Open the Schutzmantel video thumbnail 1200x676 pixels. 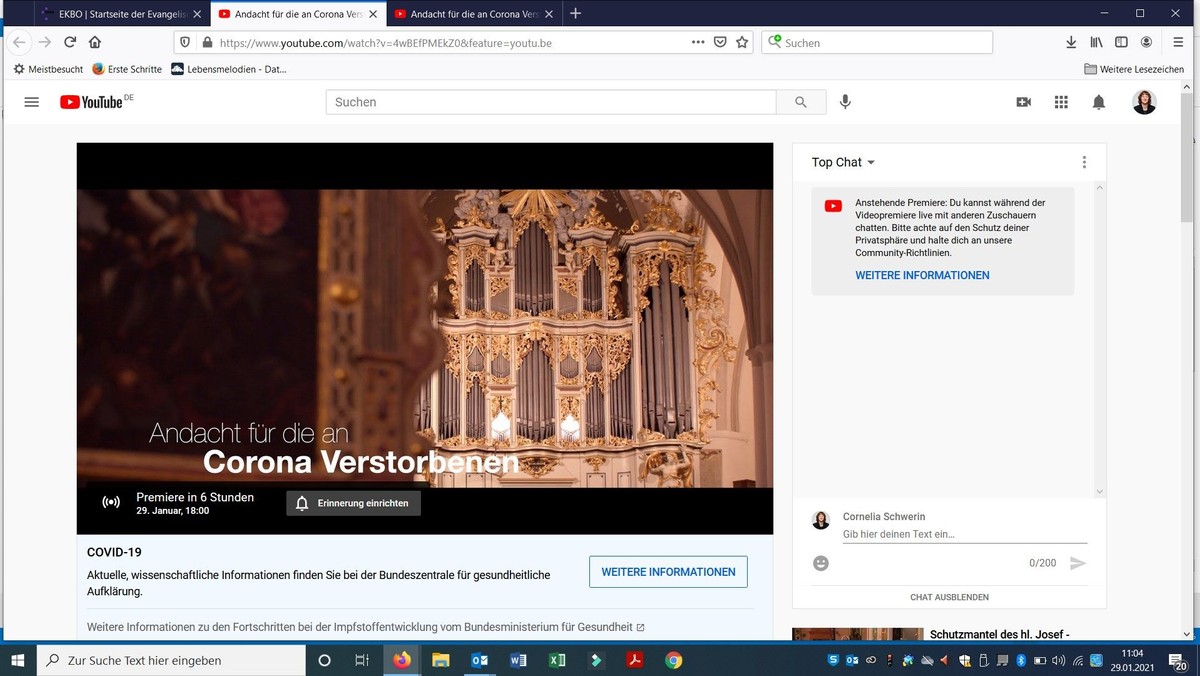point(858,634)
